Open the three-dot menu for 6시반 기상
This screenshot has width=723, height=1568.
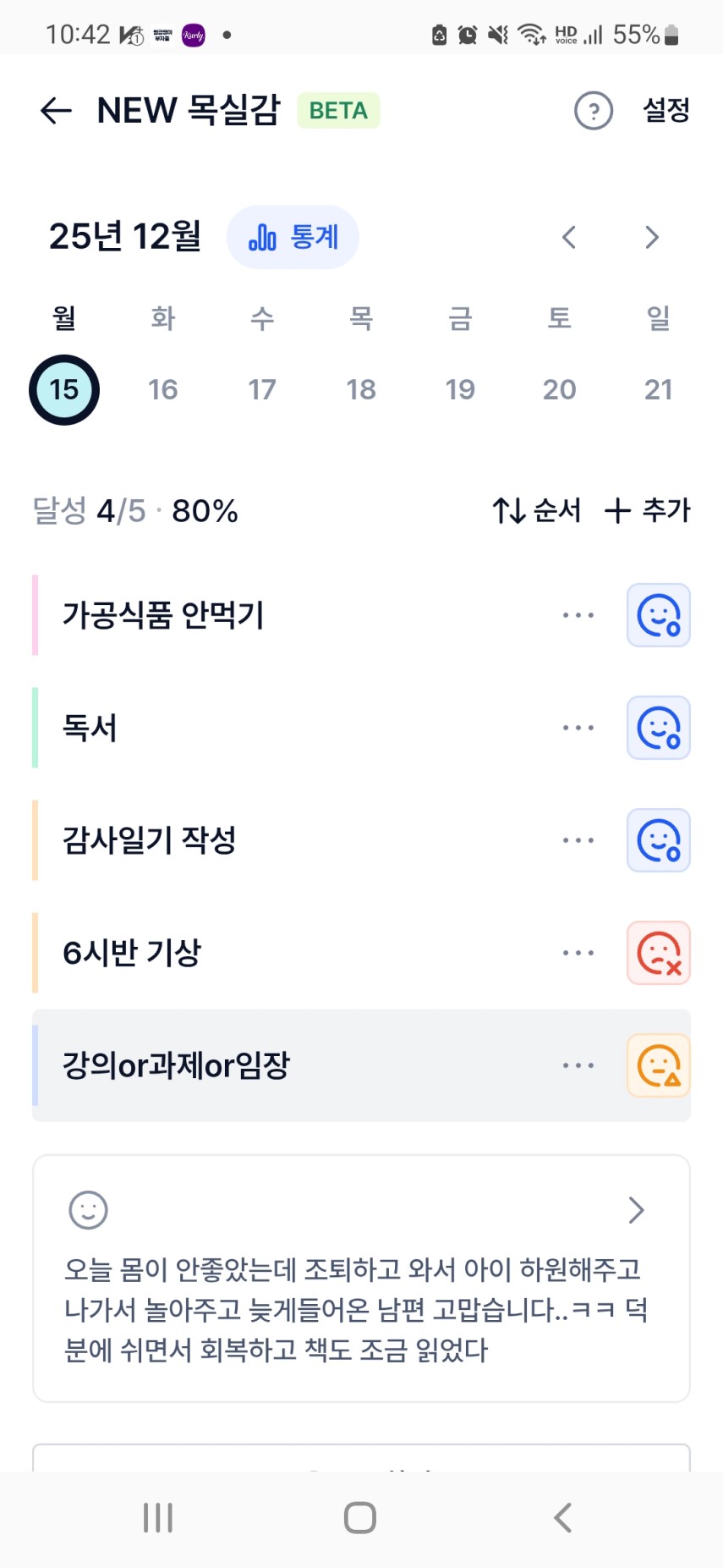[x=578, y=953]
